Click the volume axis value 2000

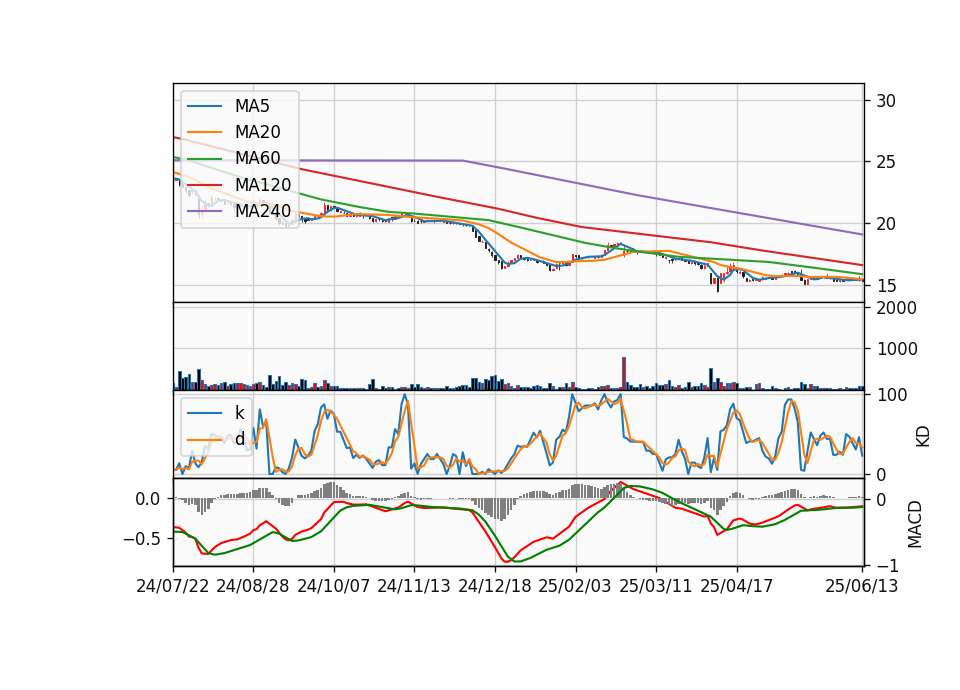click(x=897, y=308)
